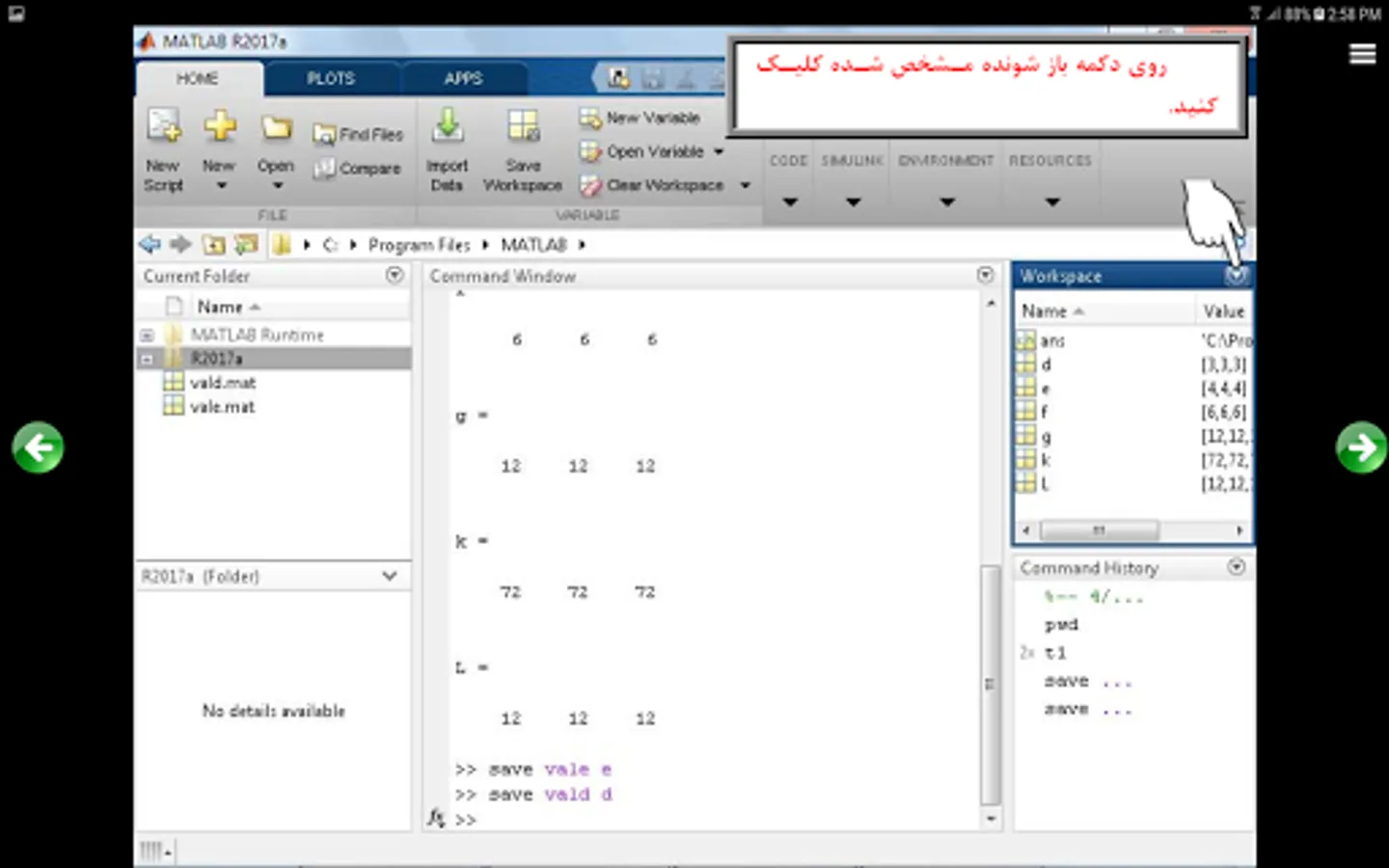Open the Command Window actions menu
Screen dimensions: 1389x868
[985, 275]
